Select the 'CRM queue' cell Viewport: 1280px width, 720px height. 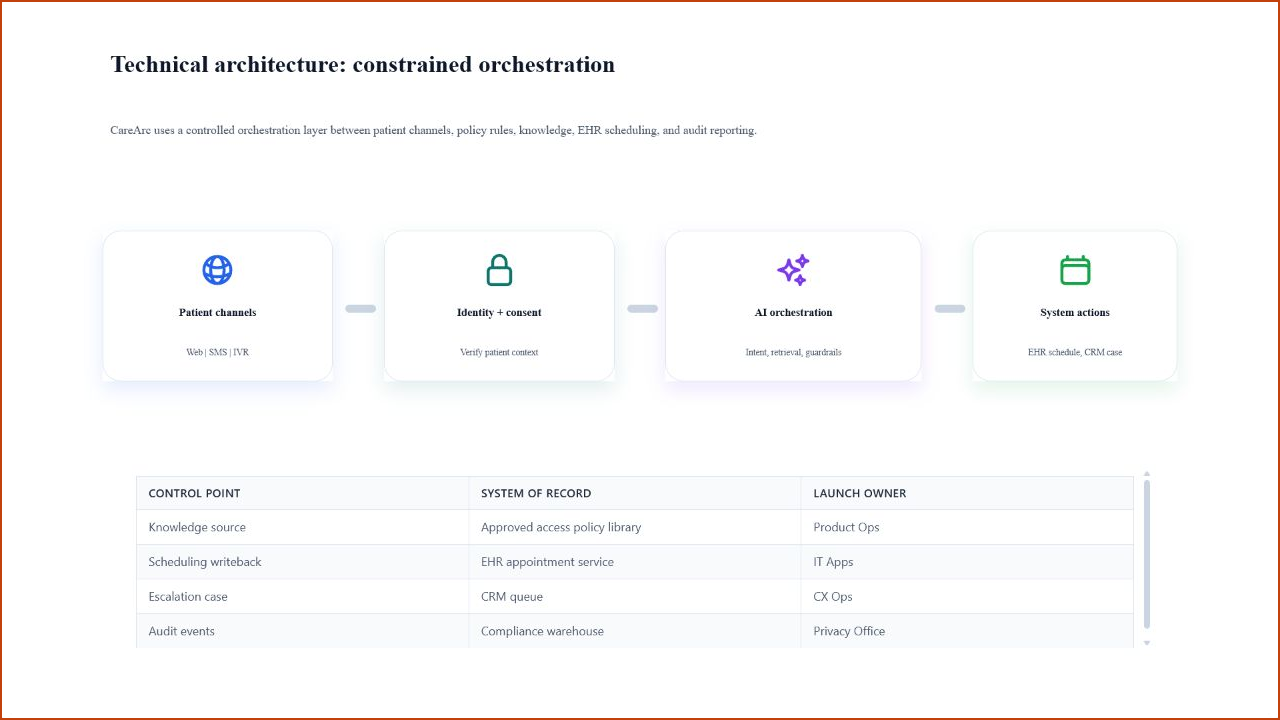tap(635, 596)
